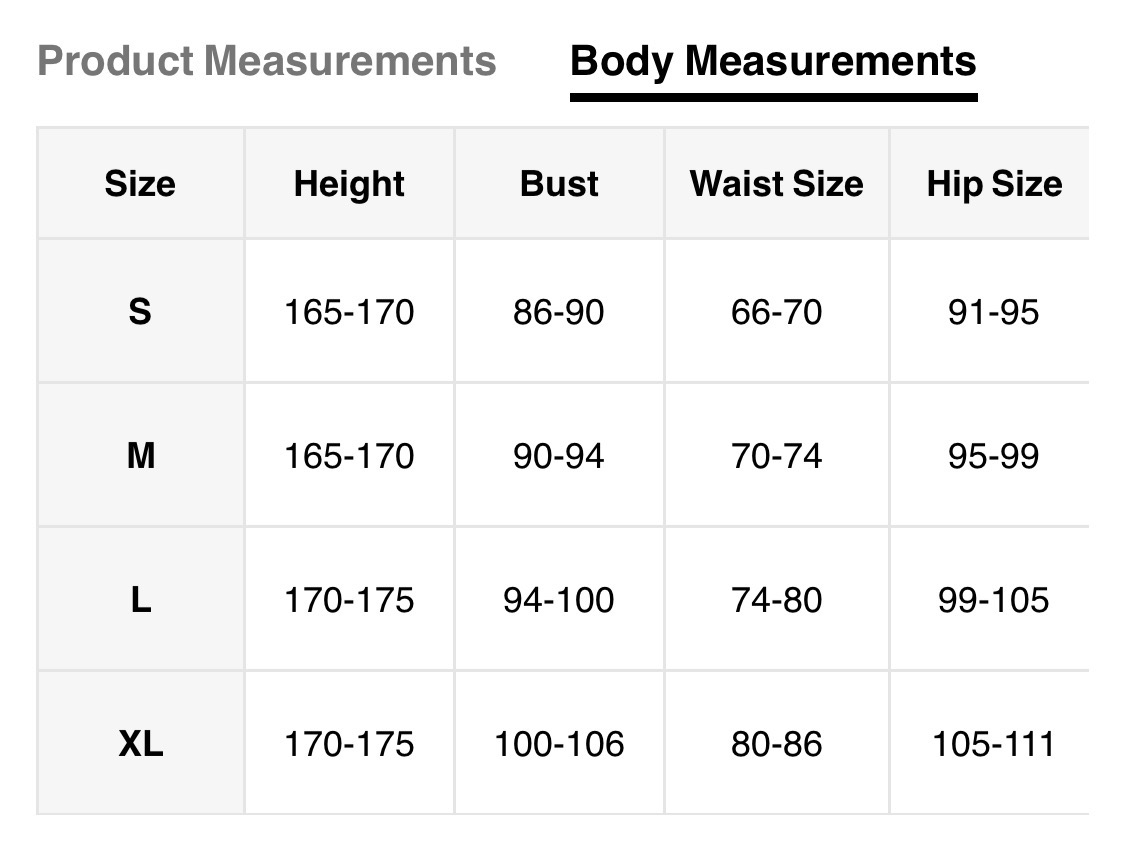Click the 91-95 hip cell
This screenshot has height=859, width=1125.
[994, 312]
